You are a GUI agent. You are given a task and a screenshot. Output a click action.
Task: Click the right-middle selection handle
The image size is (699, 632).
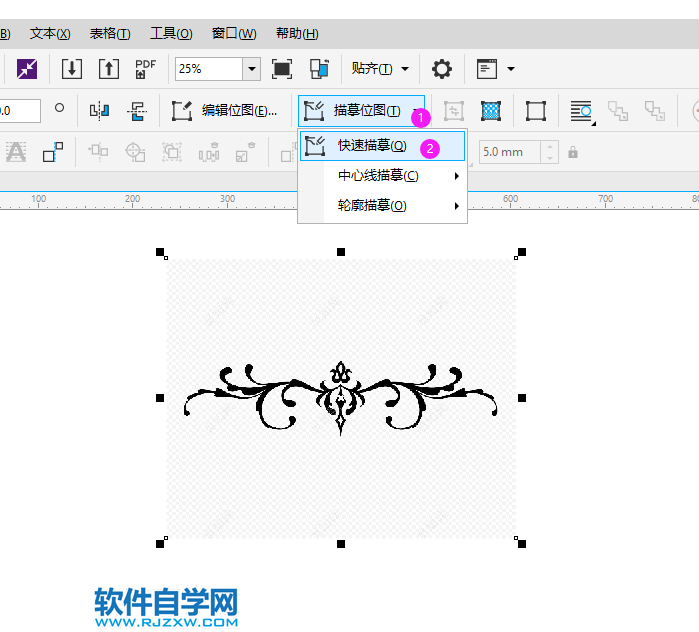522,398
